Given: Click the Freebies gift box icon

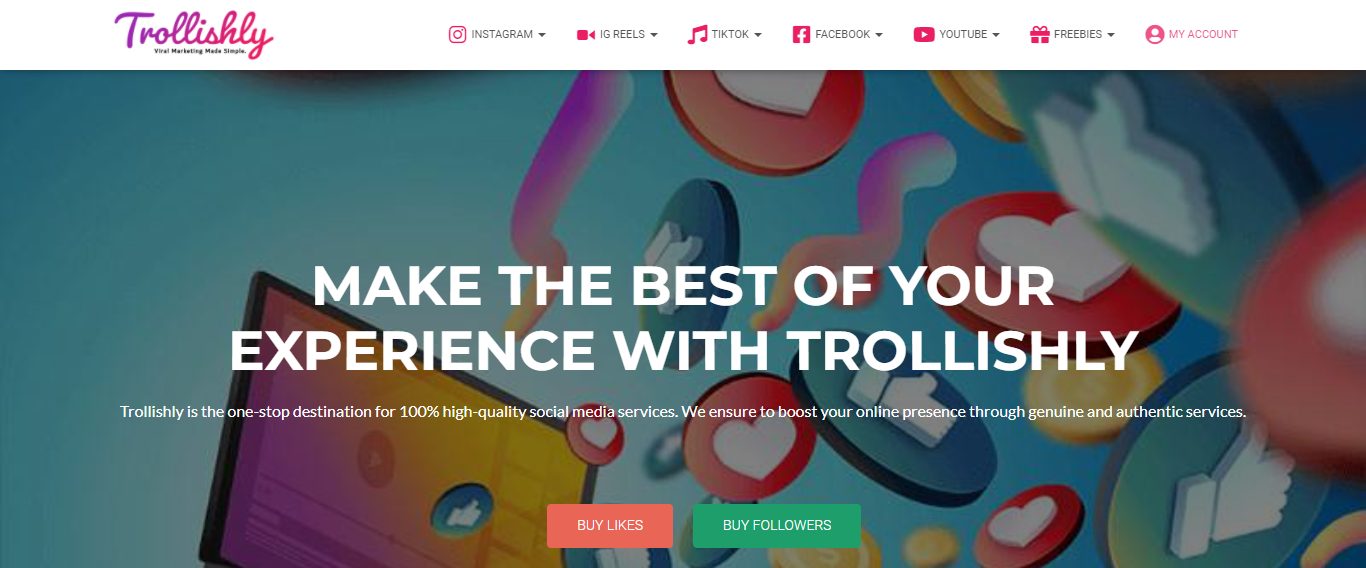Looking at the screenshot, I should click(1039, 34).
